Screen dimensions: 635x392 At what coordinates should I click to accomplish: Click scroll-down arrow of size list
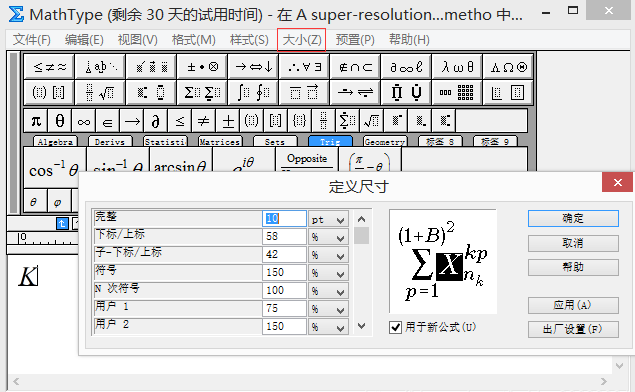361,326
